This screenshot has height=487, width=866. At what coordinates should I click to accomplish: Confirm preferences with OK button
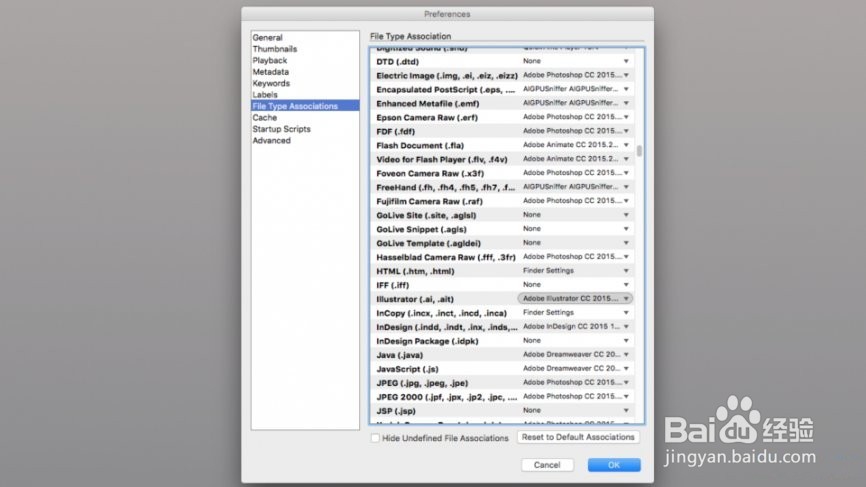pyautogui.click(x=614, y=465)
